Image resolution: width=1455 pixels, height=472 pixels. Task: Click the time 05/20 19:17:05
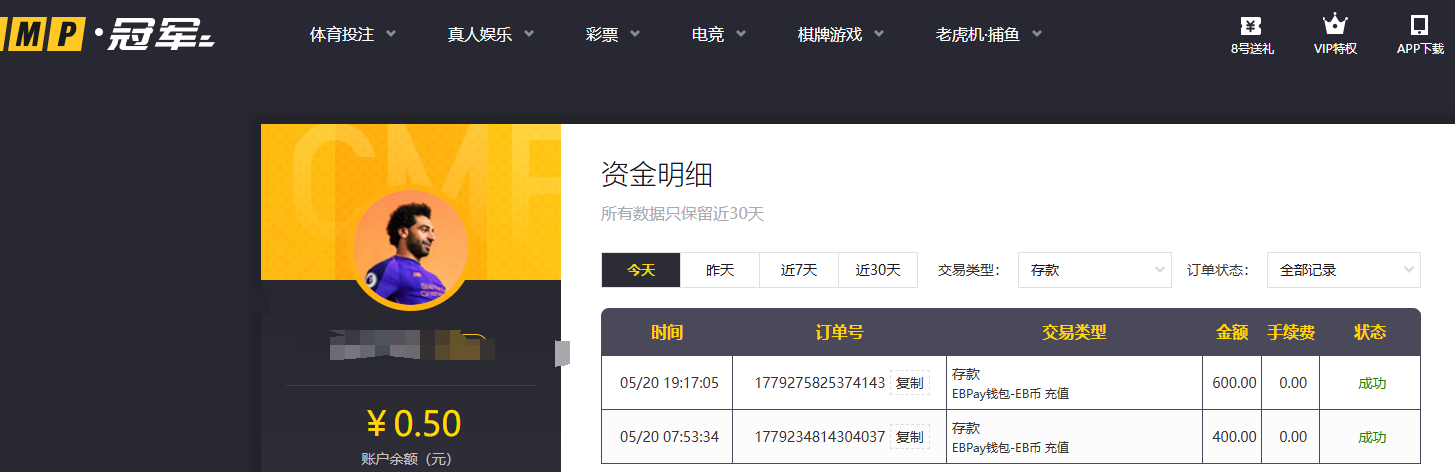tap(669, 383)
